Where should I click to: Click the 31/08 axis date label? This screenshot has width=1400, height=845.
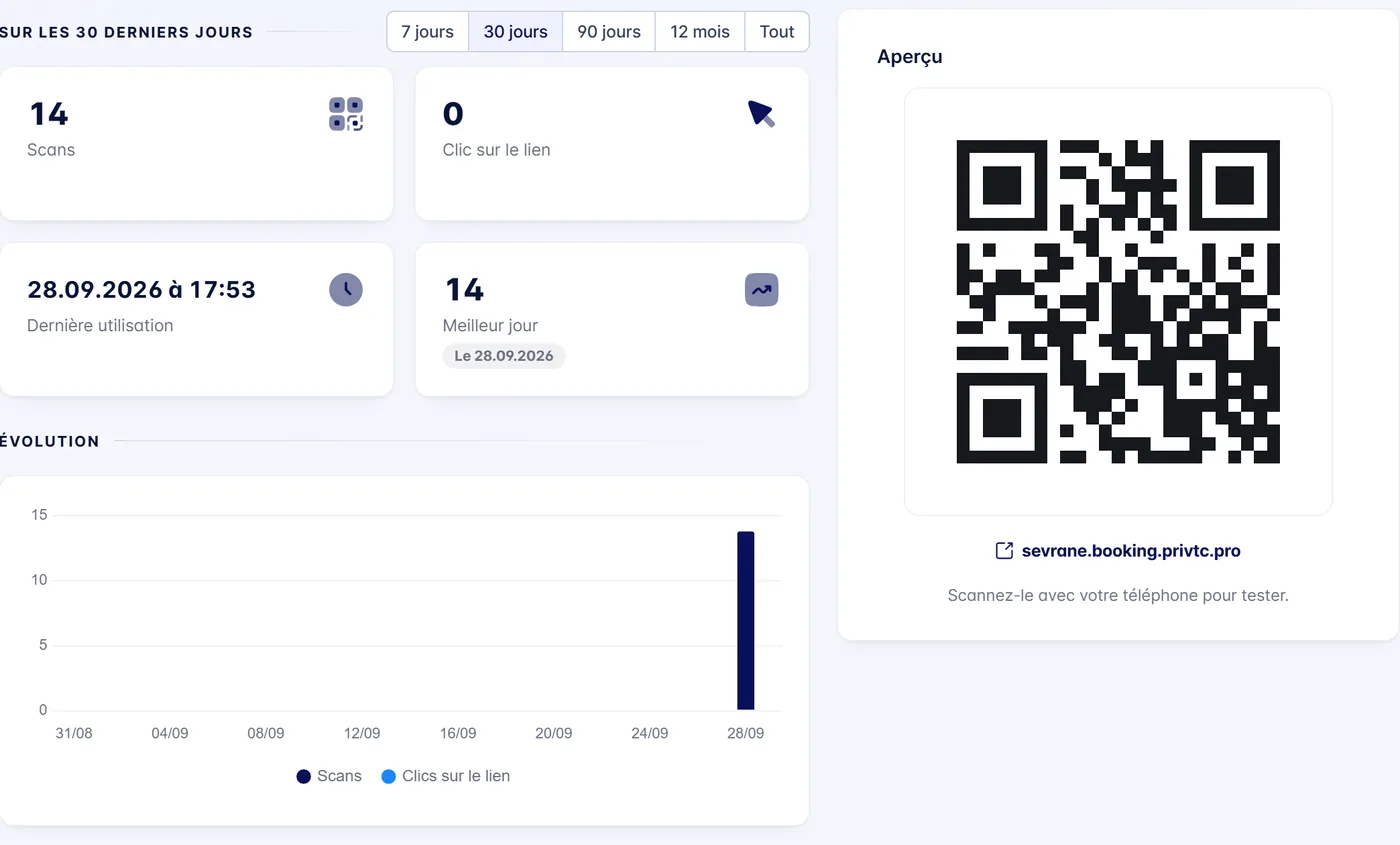click(x=74, y=733)
